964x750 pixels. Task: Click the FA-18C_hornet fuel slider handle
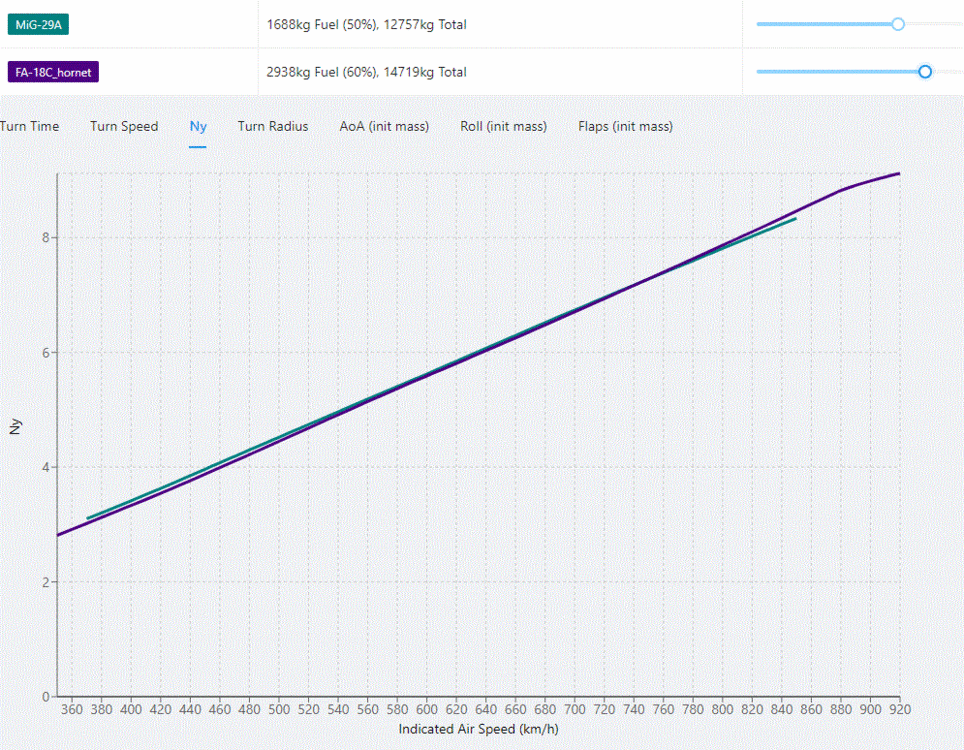point(925,72)
